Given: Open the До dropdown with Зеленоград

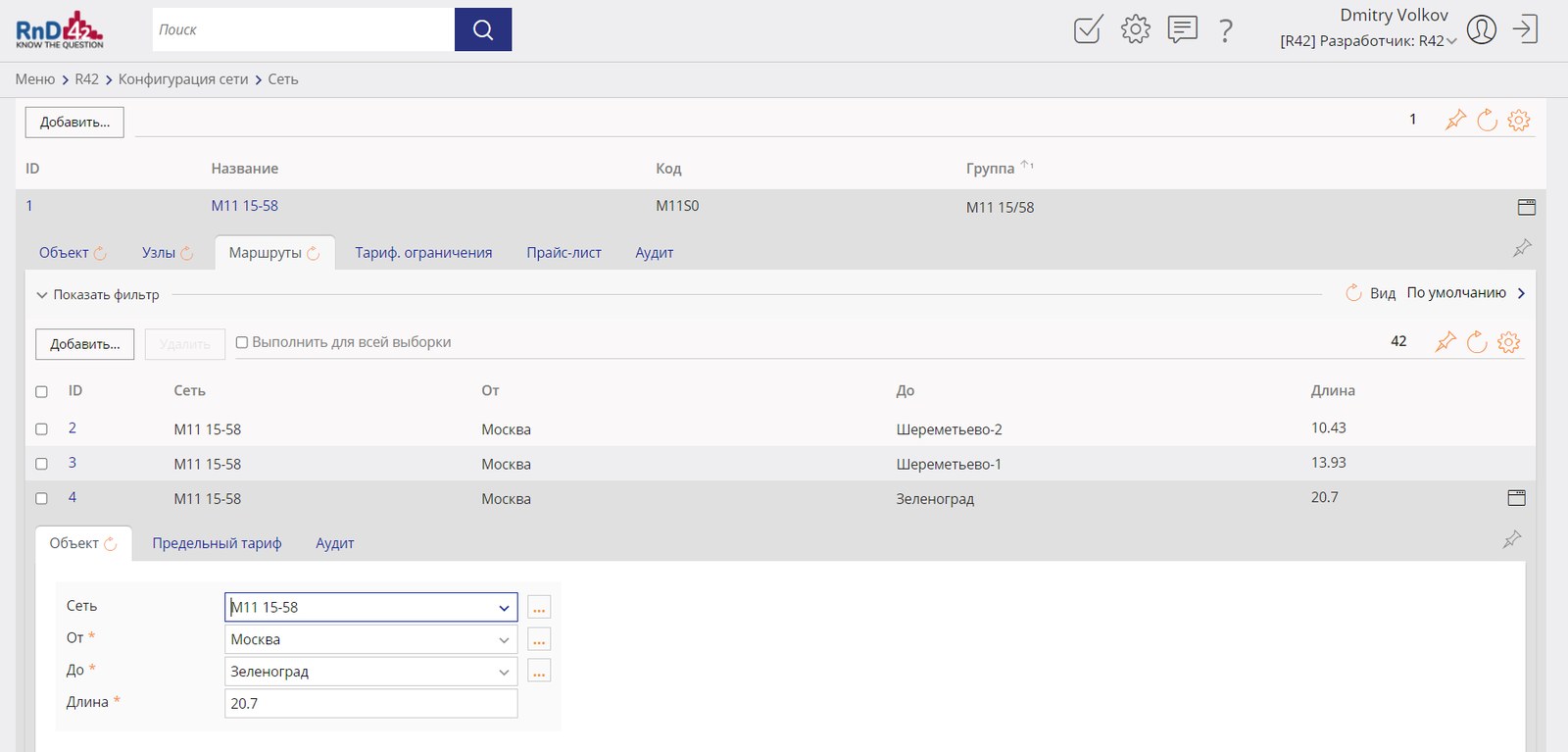Looking at the screenshot, I should [x=504, y=673].
